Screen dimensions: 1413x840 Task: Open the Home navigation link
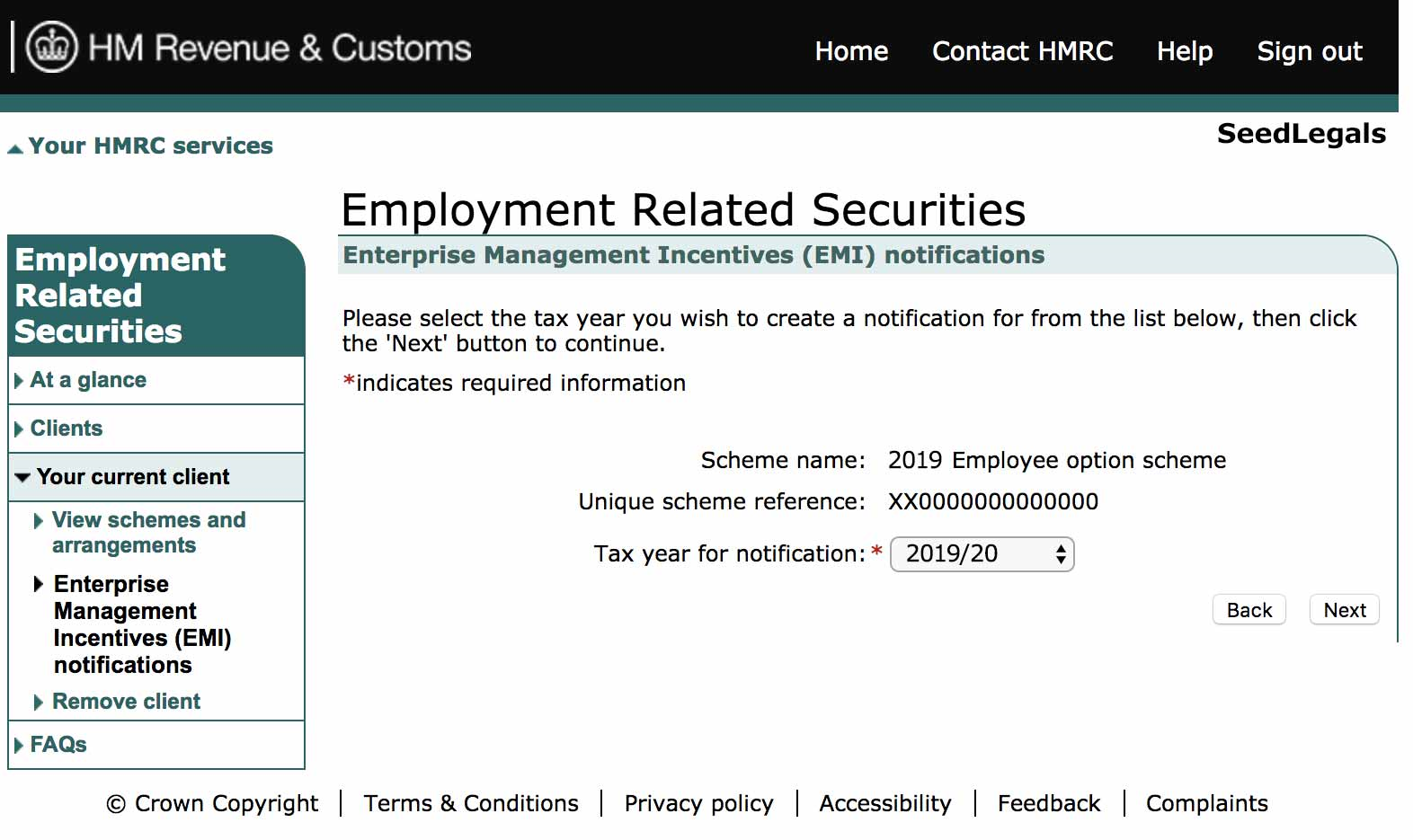pyautogui.click(x=850, y=51)
